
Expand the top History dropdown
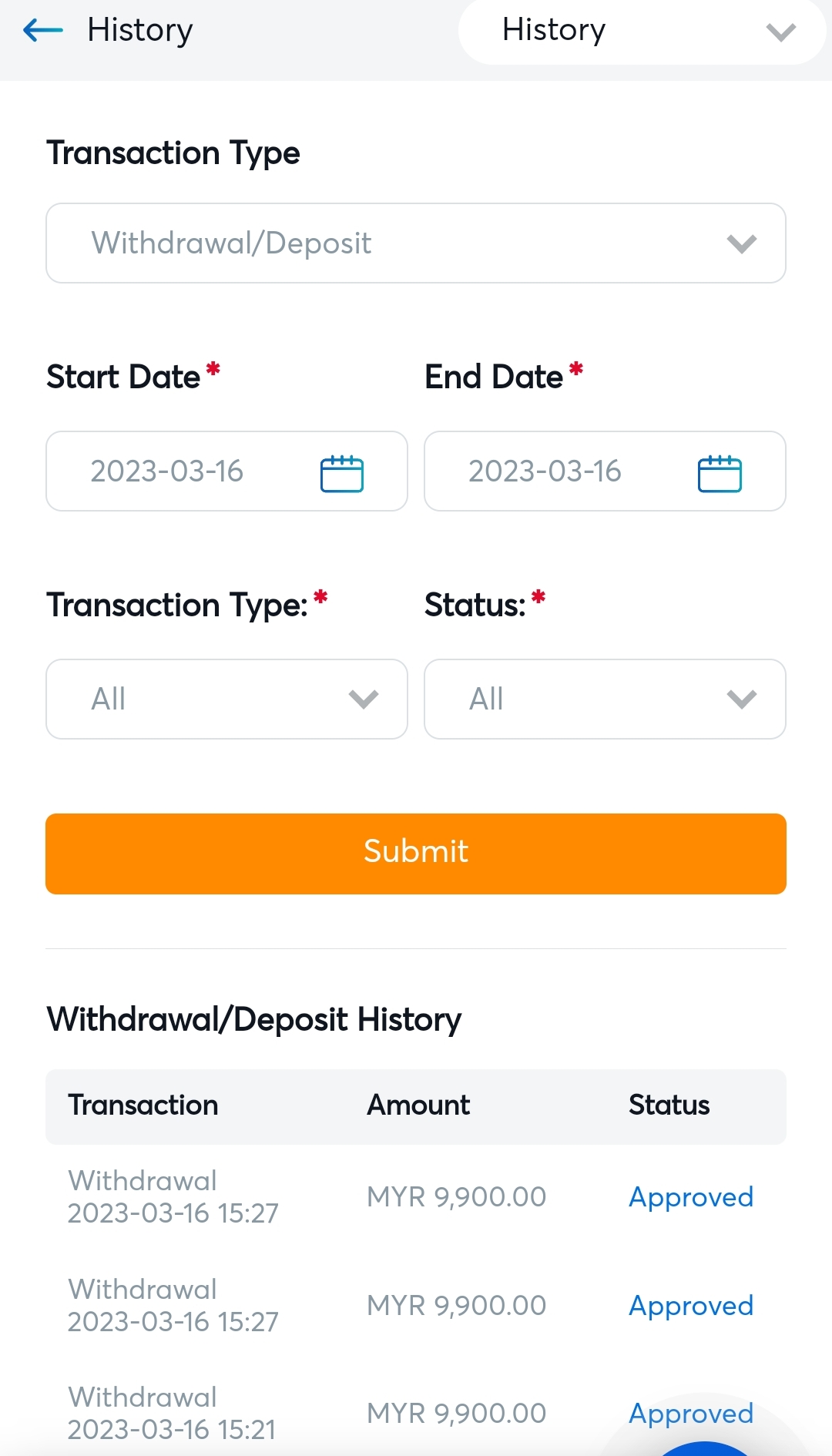642,32
